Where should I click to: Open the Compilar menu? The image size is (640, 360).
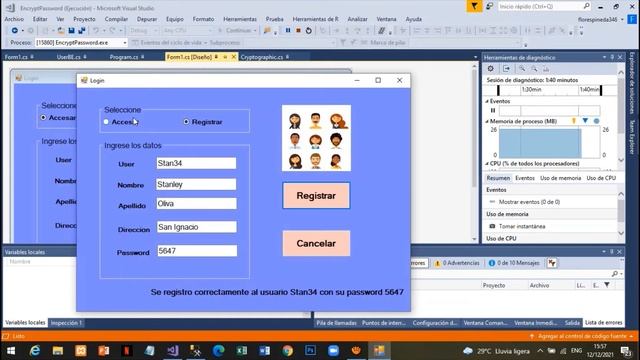(x=116, y=19)
